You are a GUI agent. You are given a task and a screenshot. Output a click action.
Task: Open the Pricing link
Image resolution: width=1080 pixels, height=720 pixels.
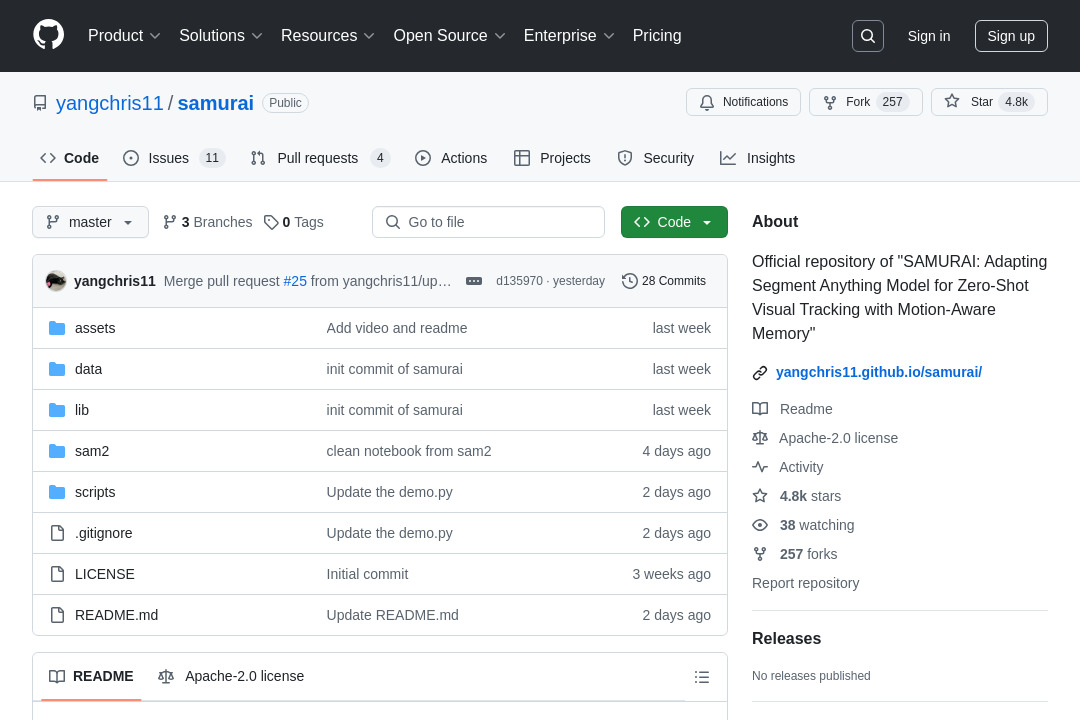tap(657, 36)
